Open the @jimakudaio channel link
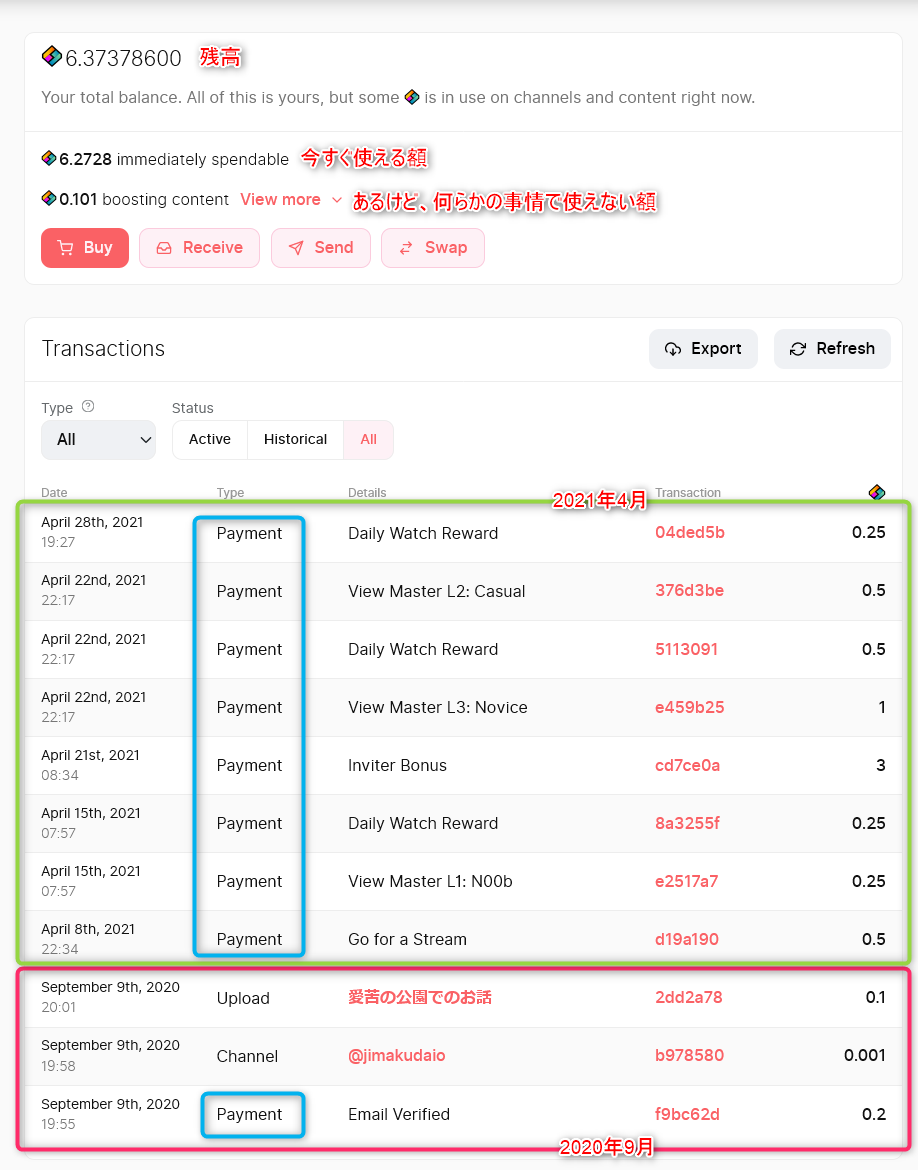 click(396, 1056)
